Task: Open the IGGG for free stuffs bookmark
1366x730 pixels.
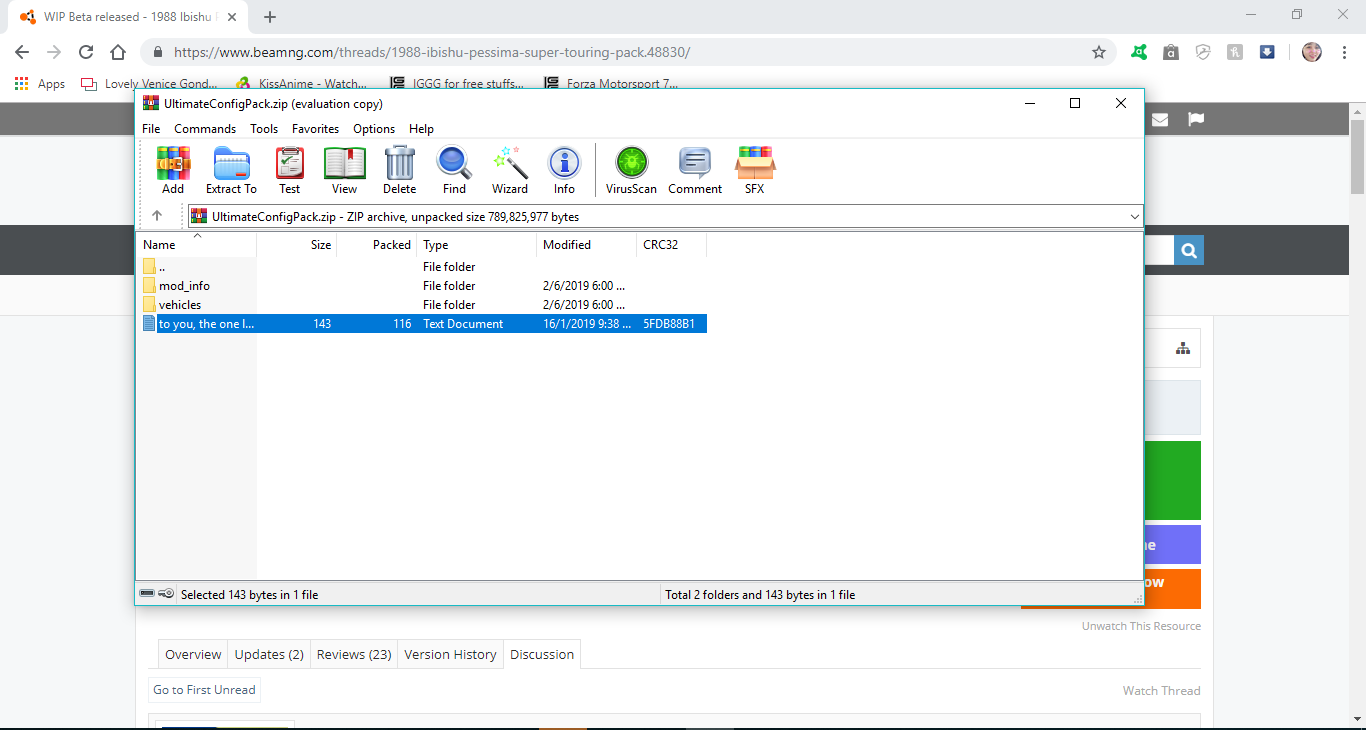Action: click(x=458, y=84)
